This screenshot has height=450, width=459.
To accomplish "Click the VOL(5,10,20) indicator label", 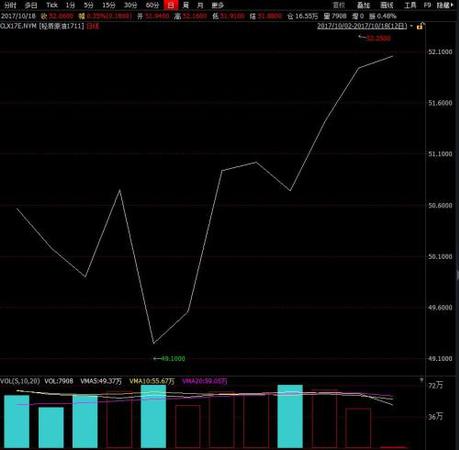I will click(20, 381).
